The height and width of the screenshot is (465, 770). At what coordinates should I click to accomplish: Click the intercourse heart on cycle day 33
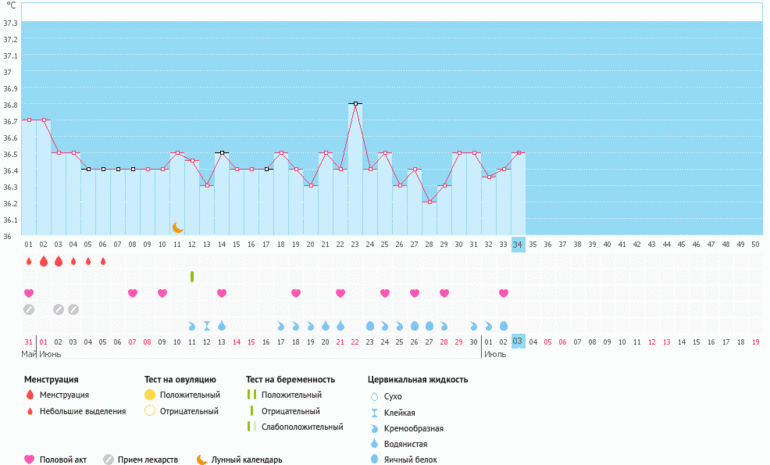(x=503, y=293)
